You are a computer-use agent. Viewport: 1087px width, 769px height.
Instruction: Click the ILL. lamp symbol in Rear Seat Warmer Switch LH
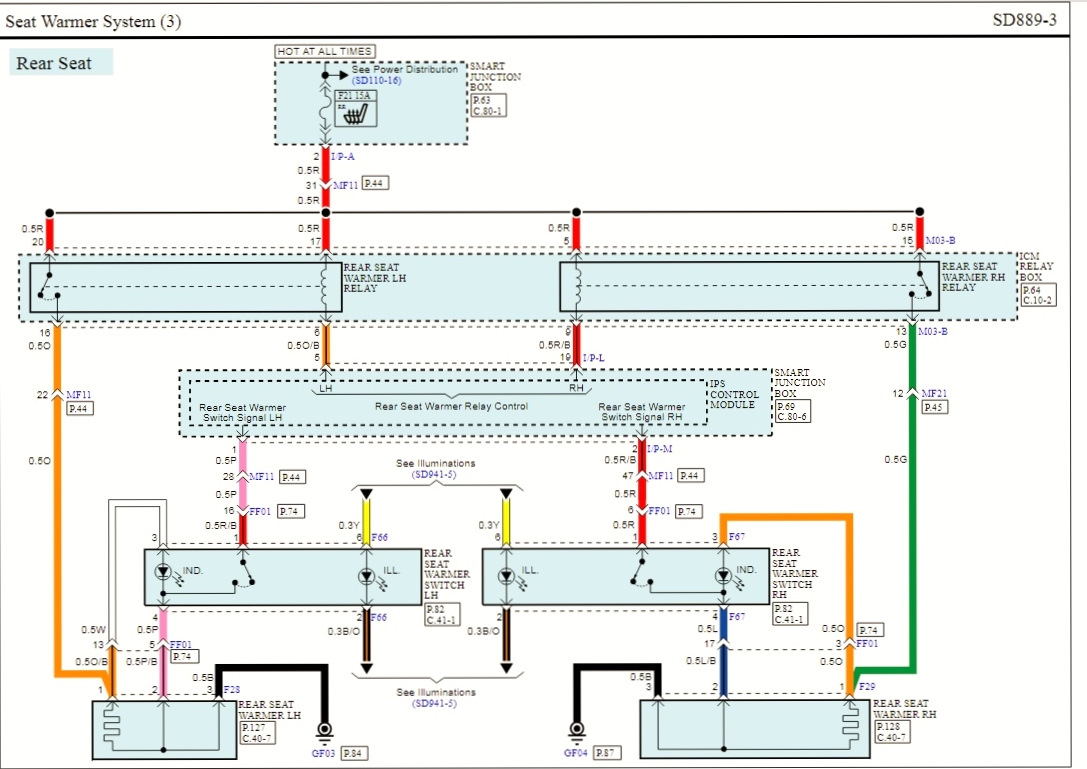click(367, 576)
